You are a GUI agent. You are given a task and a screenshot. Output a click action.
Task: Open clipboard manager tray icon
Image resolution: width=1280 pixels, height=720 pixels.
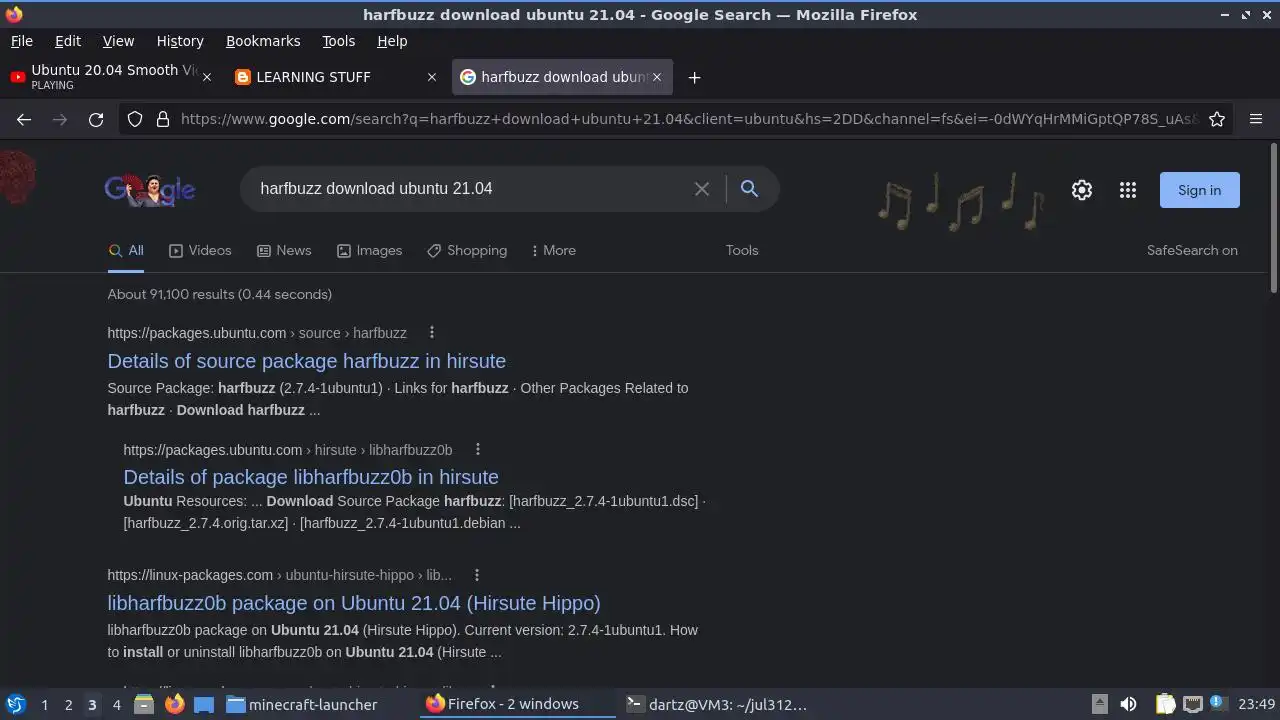click(1166, 705)
